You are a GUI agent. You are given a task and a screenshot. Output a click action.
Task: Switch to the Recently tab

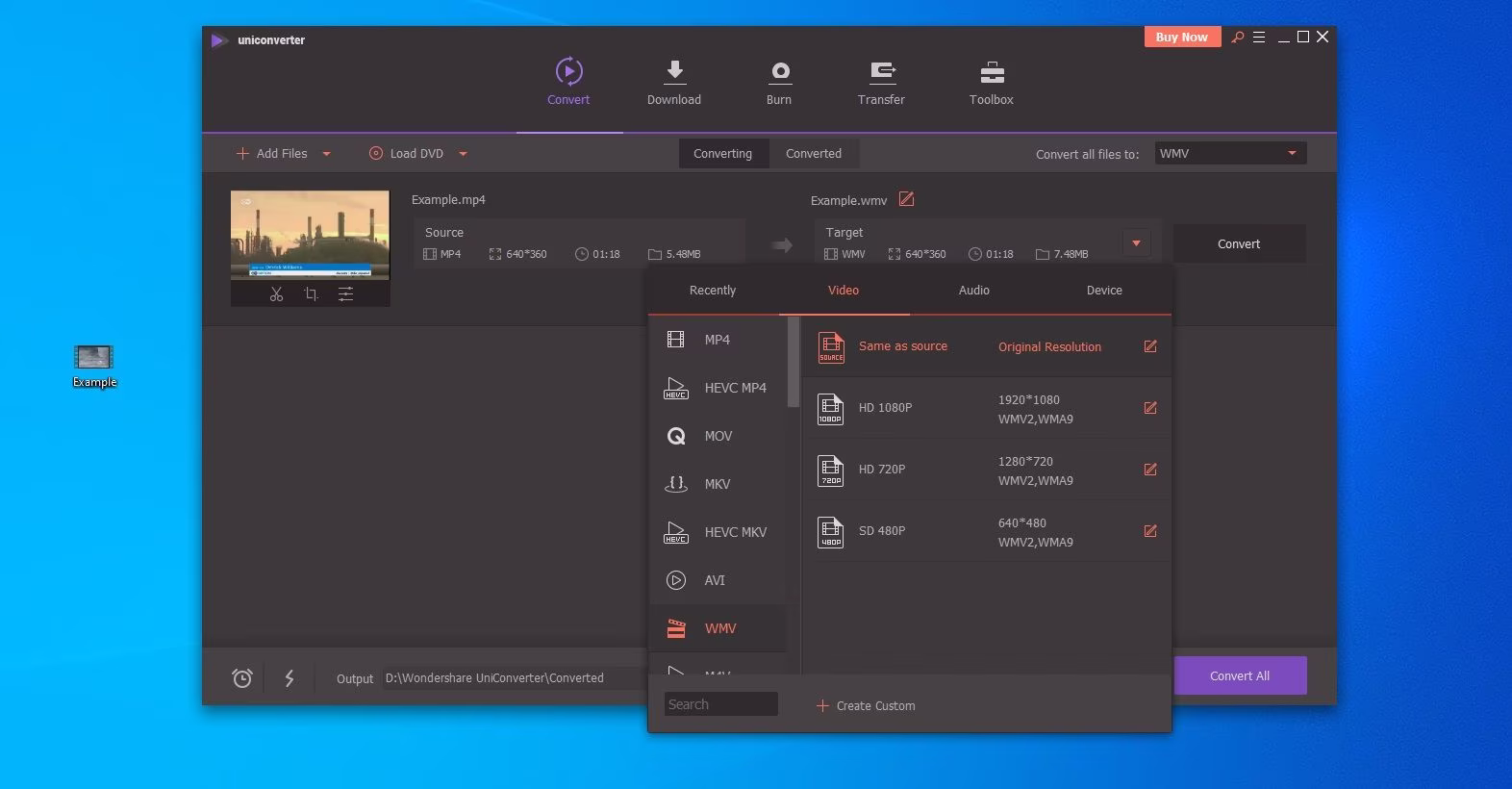point(713,291)
